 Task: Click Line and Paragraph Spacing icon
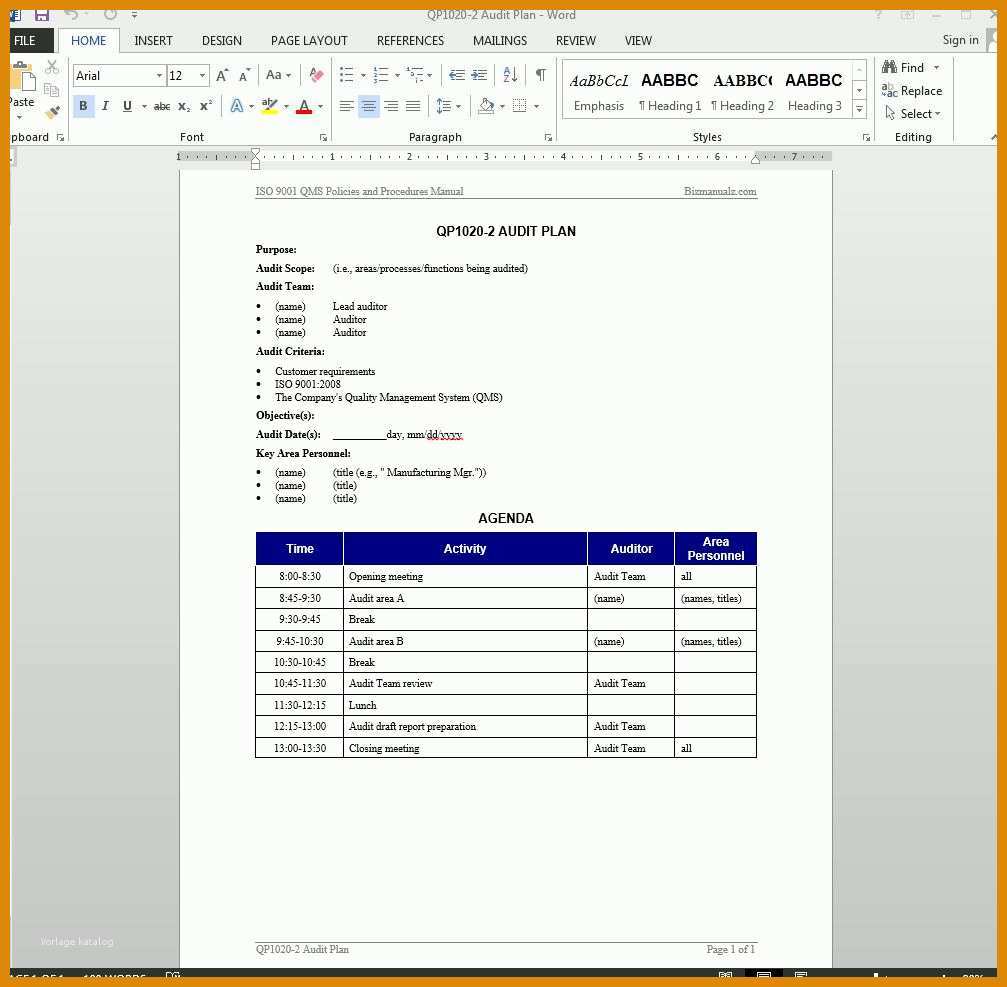point(444,106)
